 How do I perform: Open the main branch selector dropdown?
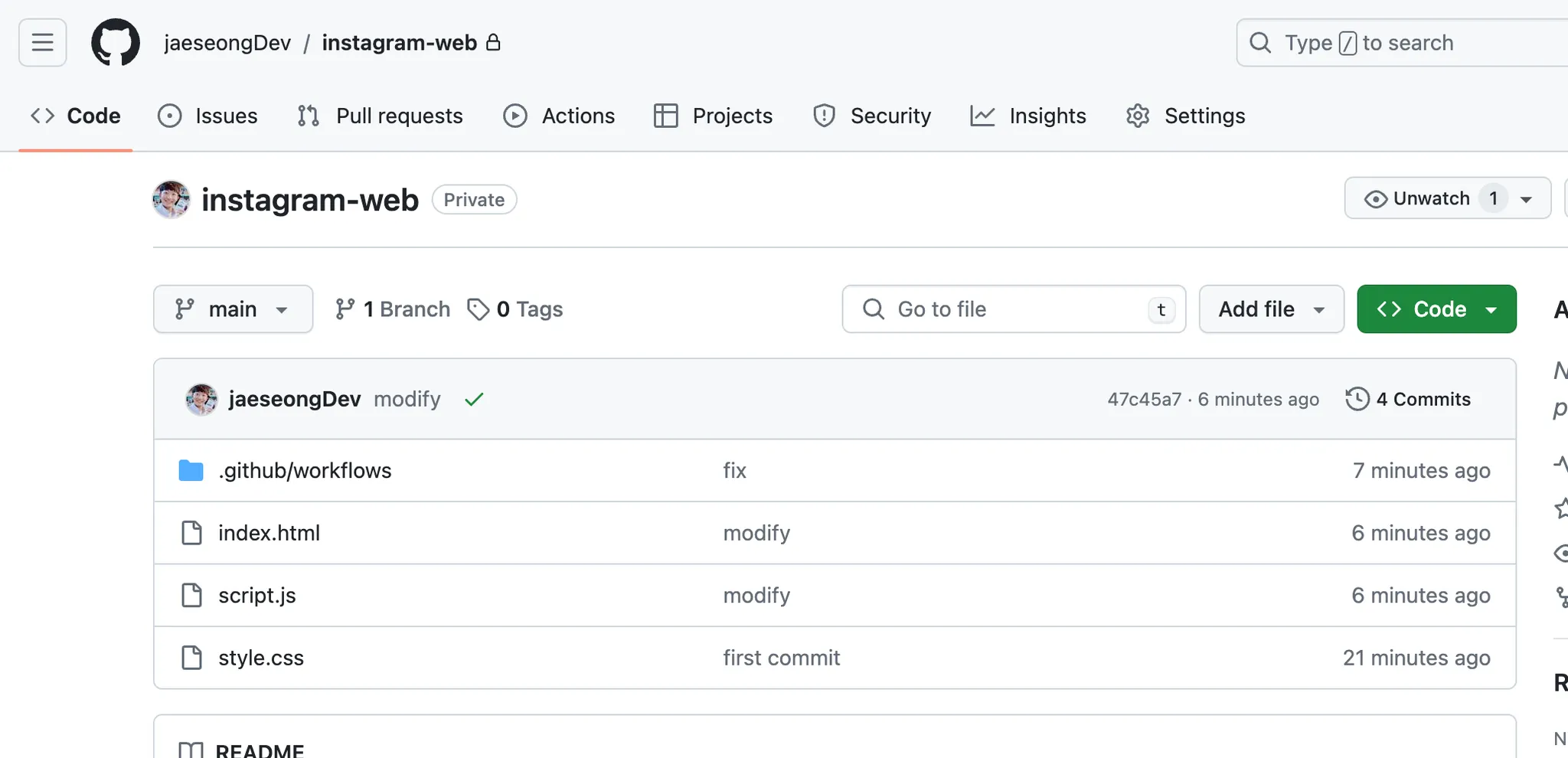tap(234, 309)
